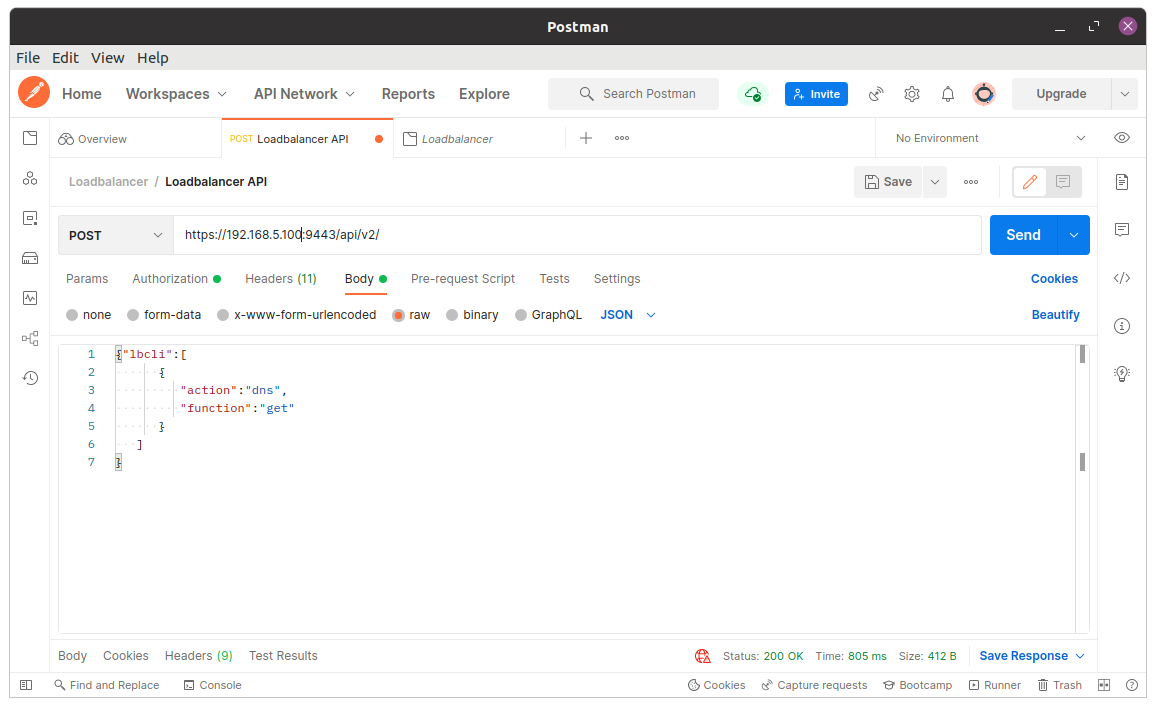Select the raw body type
This screenshot has width=1156, height=707.
pos(398,315)
